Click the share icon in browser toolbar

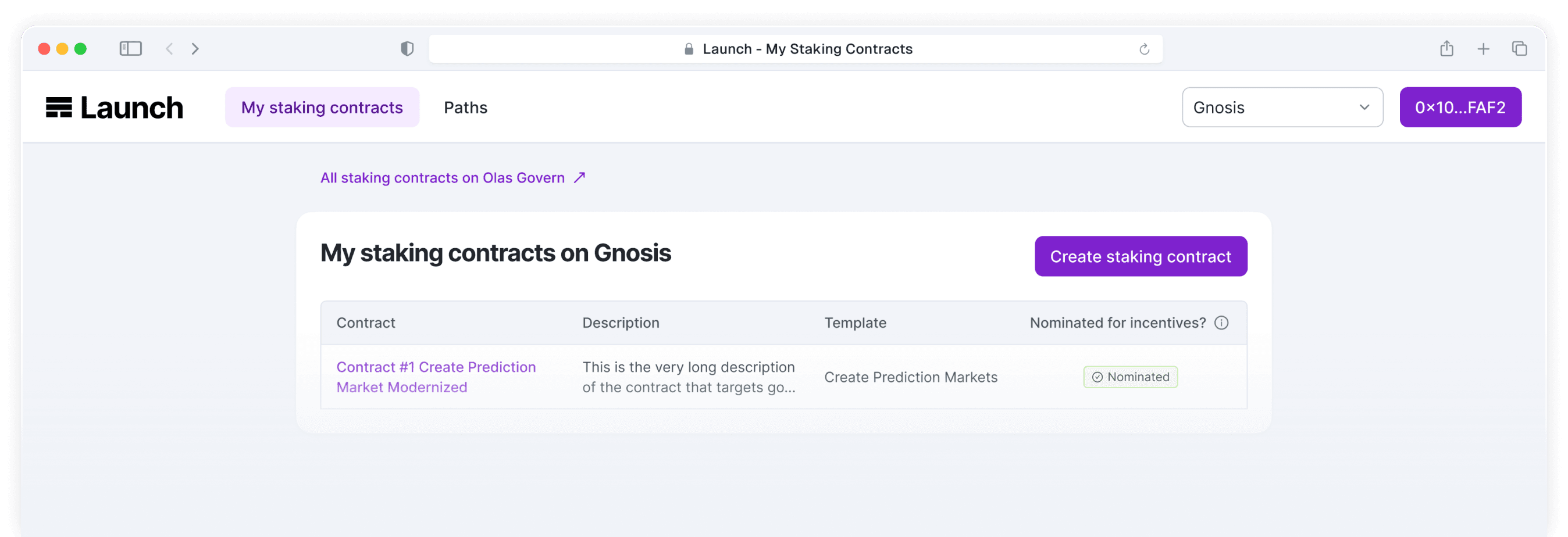coord(1447,48)
